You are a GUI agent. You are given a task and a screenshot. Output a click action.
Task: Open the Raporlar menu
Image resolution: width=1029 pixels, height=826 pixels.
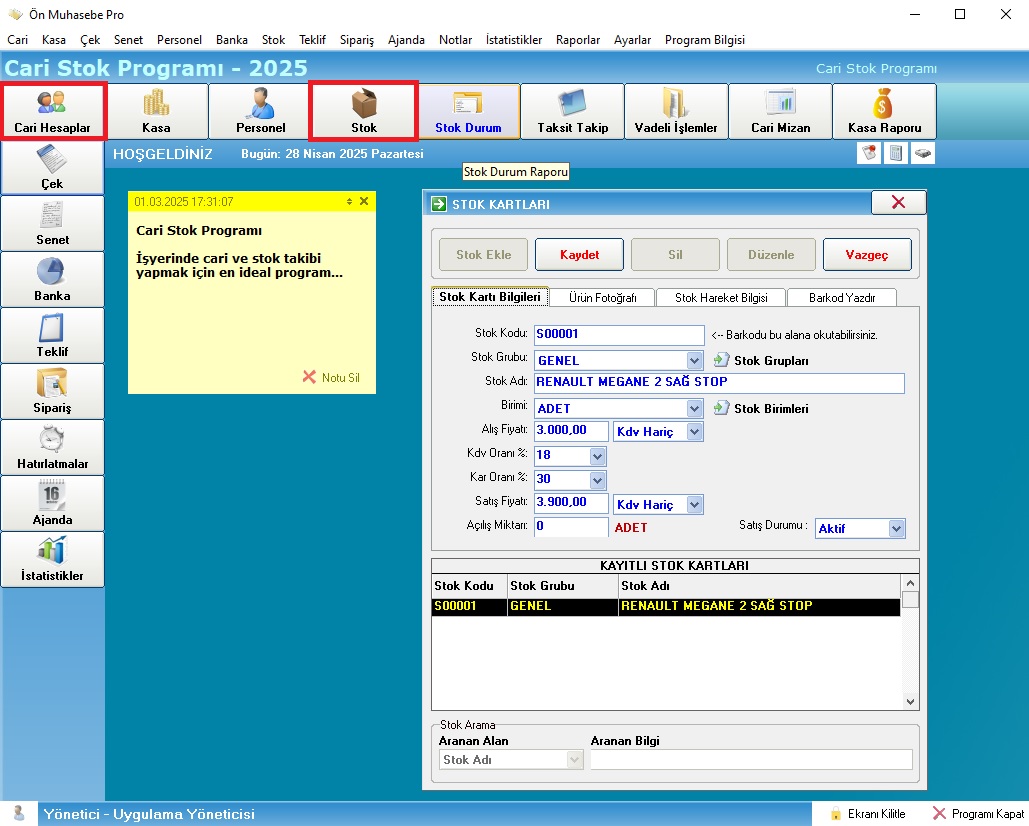[578, 40]
